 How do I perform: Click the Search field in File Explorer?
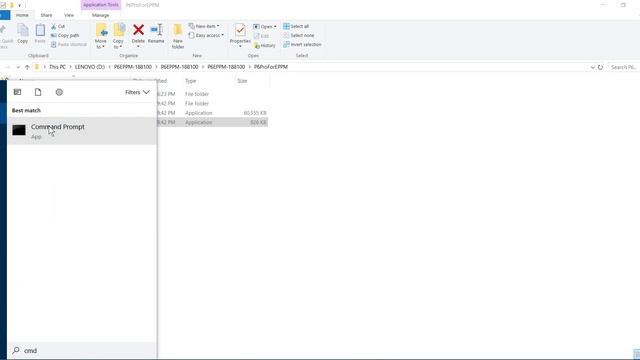click(x=623, y=67)
